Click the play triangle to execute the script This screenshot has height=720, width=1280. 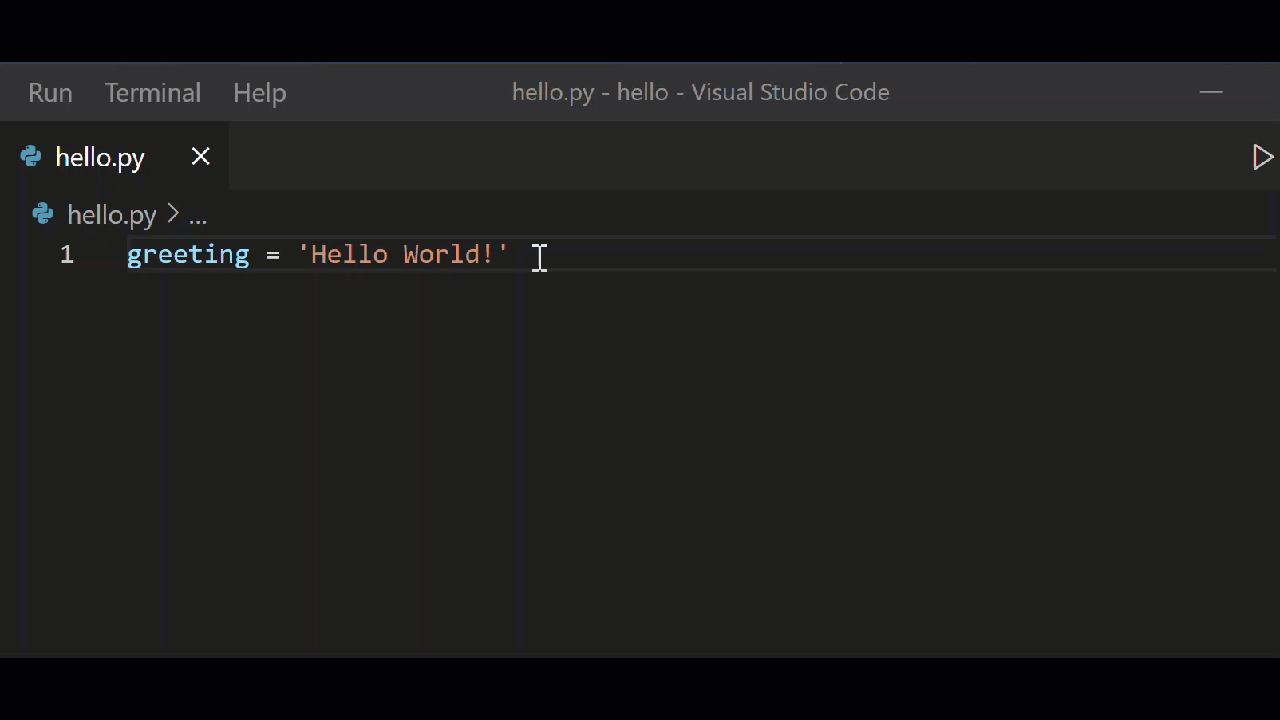coord(1263,157)
